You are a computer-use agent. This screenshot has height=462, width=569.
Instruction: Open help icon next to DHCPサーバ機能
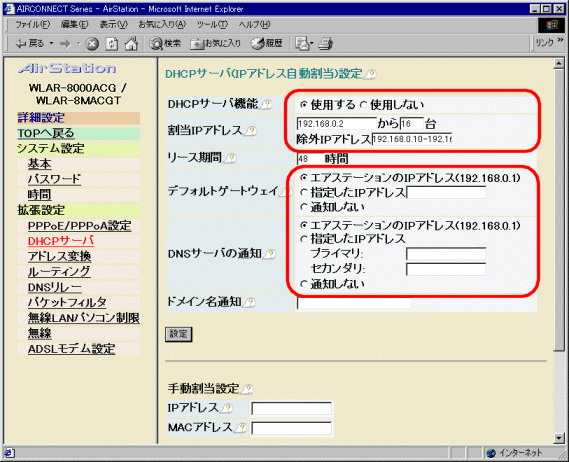point(267,105)
